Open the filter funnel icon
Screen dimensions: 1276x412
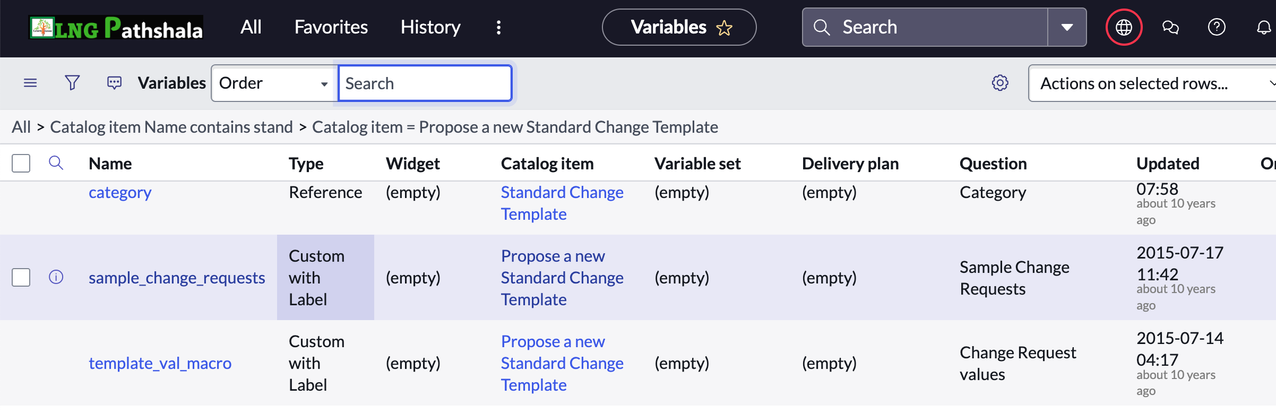click(72, 83)
